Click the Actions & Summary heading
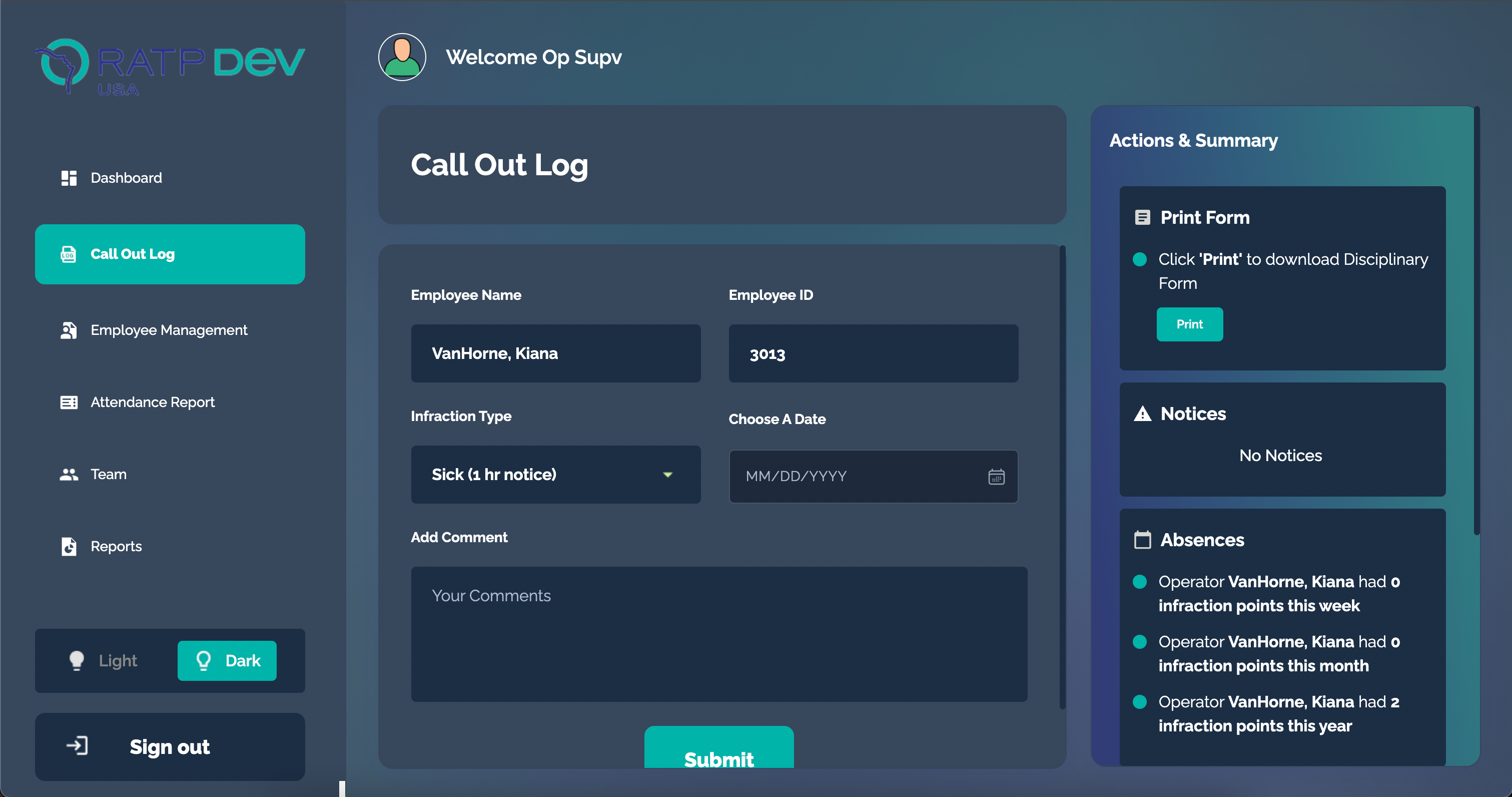The image size is (1512, 797). [1193, 140]
